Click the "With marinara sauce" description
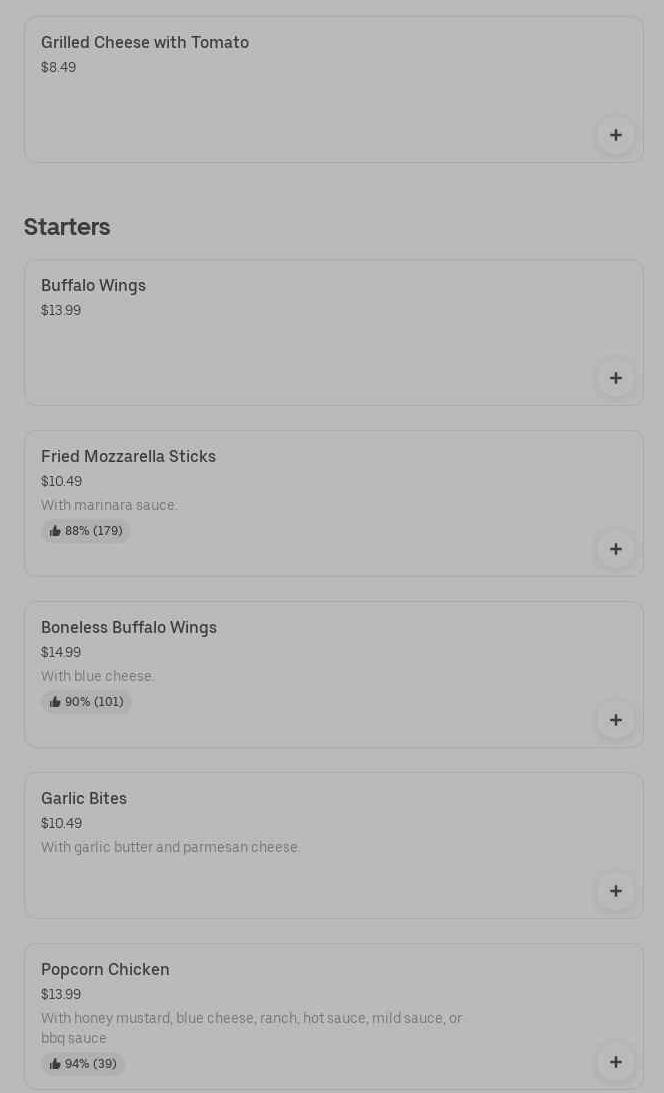This screenshot has width=664, height=1093. 109,505
